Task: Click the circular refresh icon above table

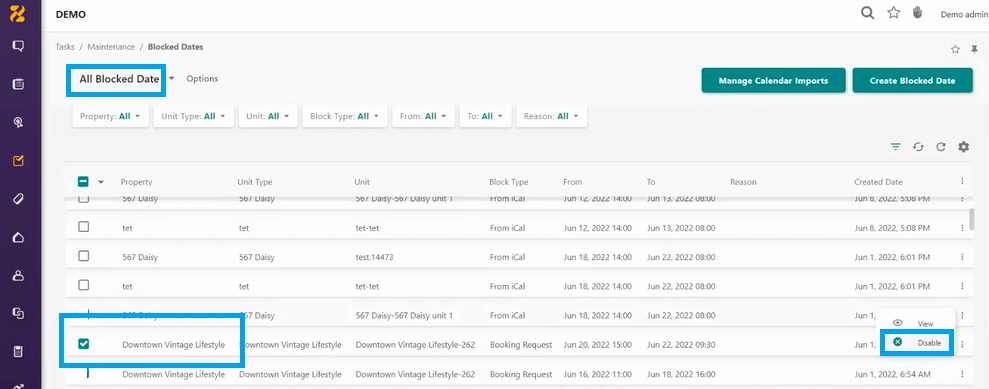Action: (x=940, y=147)
